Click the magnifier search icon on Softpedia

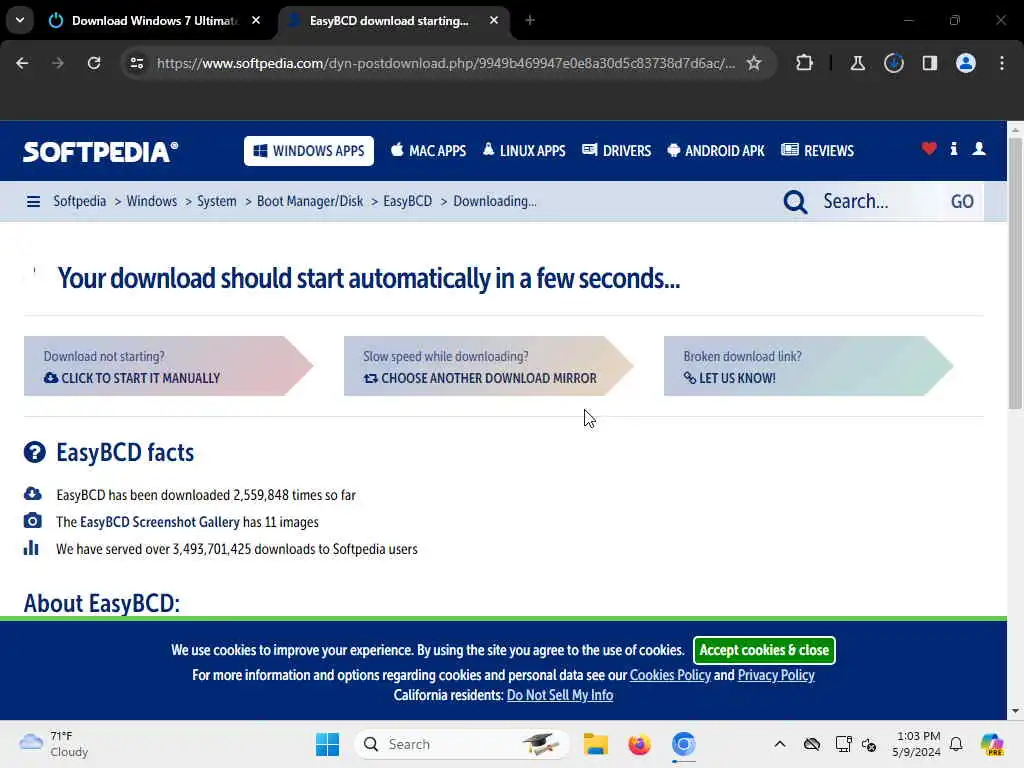click(x=795, y=202)
